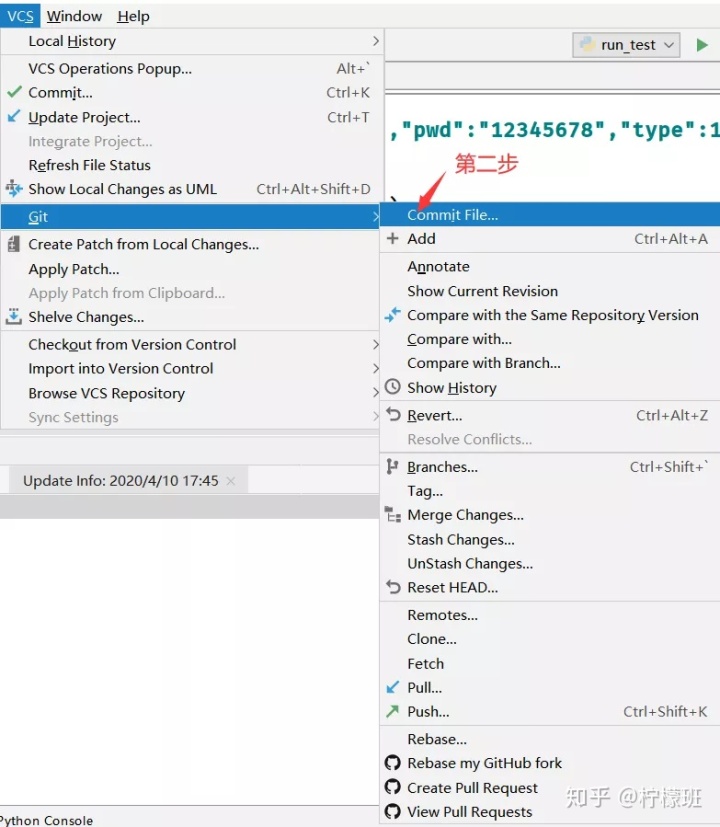This screenshot has width=720, height=827.
Task: Click the reset arrow icon beside Reset HEAD
Action: (393, 586)
